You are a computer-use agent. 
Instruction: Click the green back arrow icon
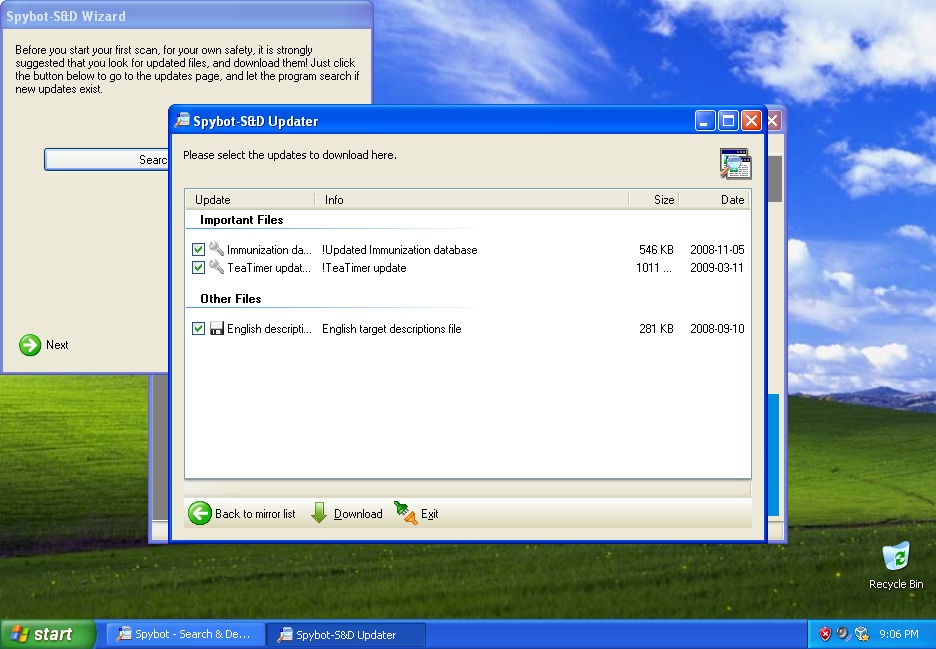tap(200, 513)
